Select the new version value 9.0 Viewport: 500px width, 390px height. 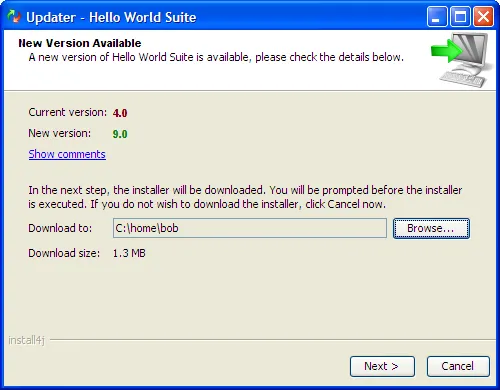(x=120, y=134)
